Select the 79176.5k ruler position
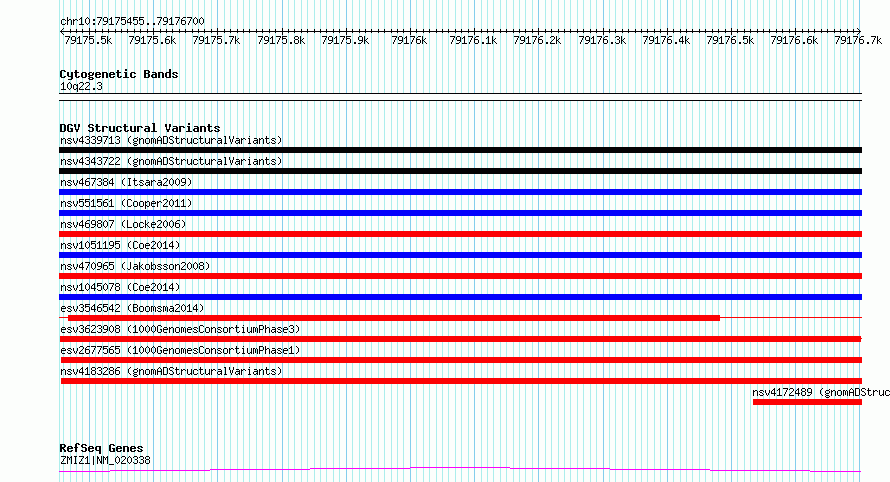Screen dimensions: 890x482 tap(731, 40)
